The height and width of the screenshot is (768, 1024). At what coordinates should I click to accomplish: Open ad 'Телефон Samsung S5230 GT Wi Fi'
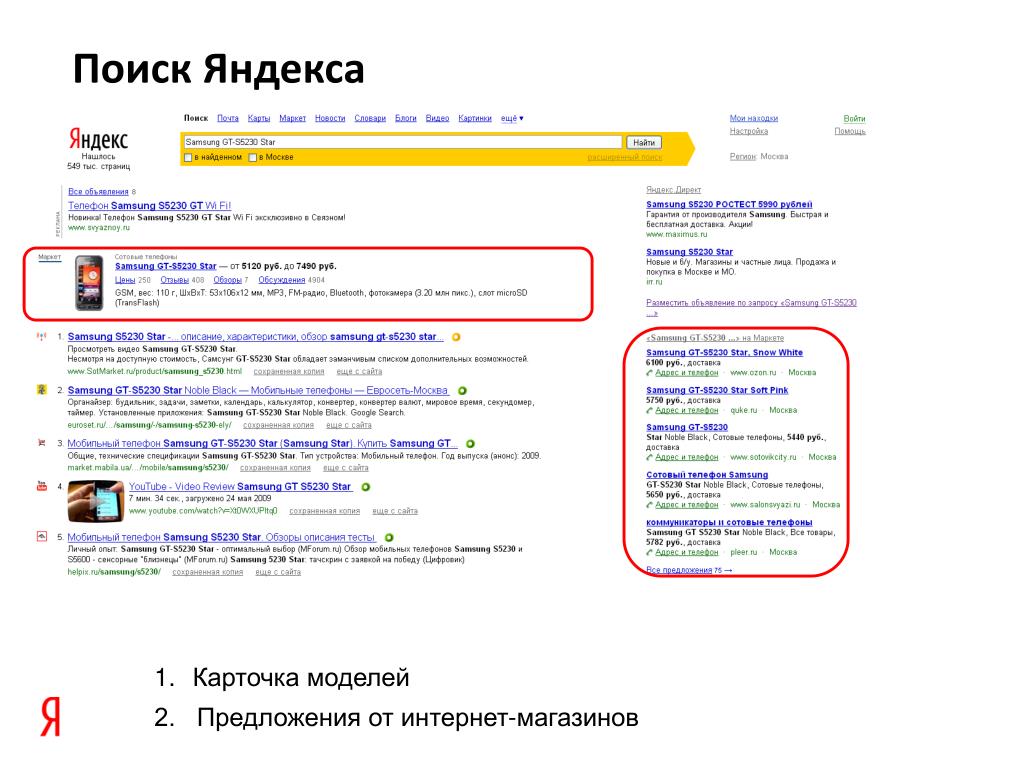[150, 205]
